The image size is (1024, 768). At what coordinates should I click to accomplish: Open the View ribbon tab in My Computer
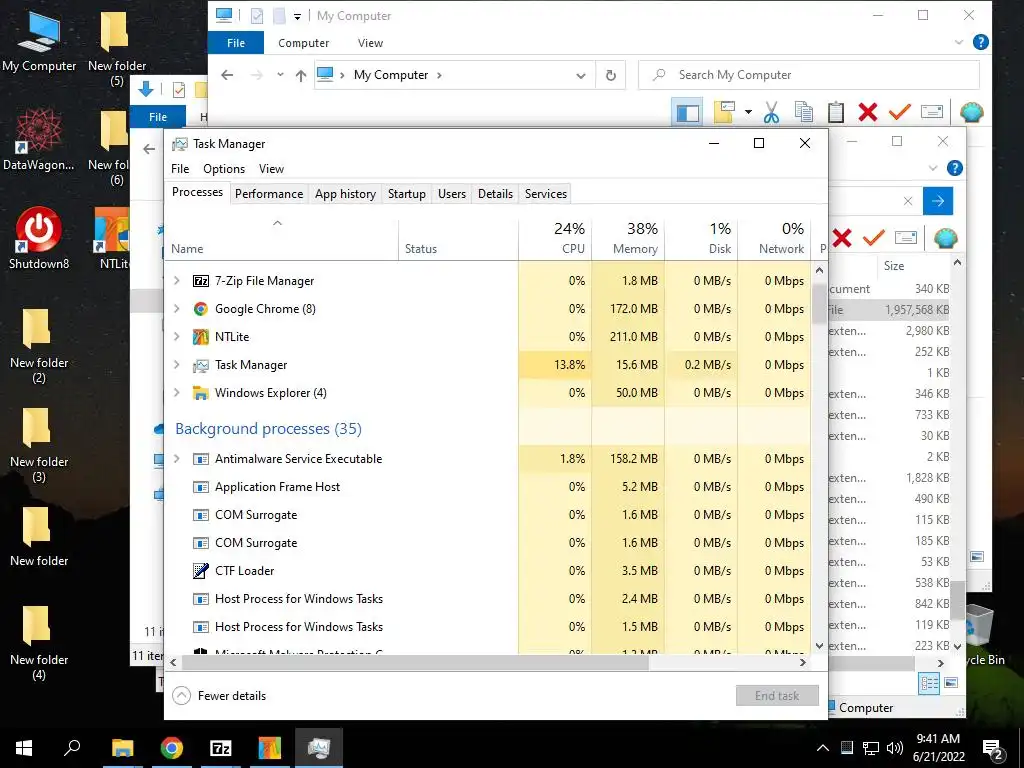pyautogui.click(x=370, y=43)
